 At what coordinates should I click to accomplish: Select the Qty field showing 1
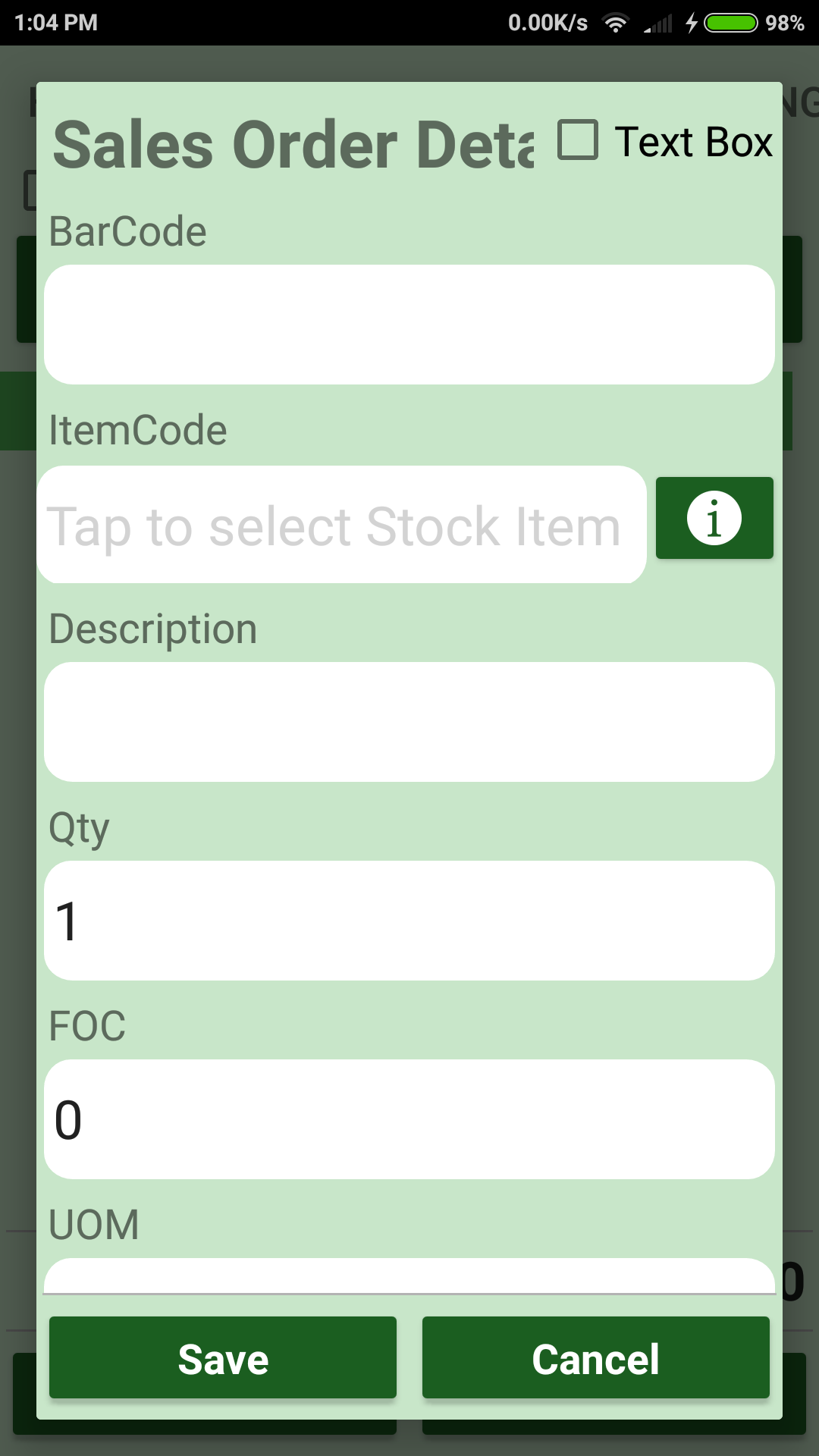click(409, 921)
